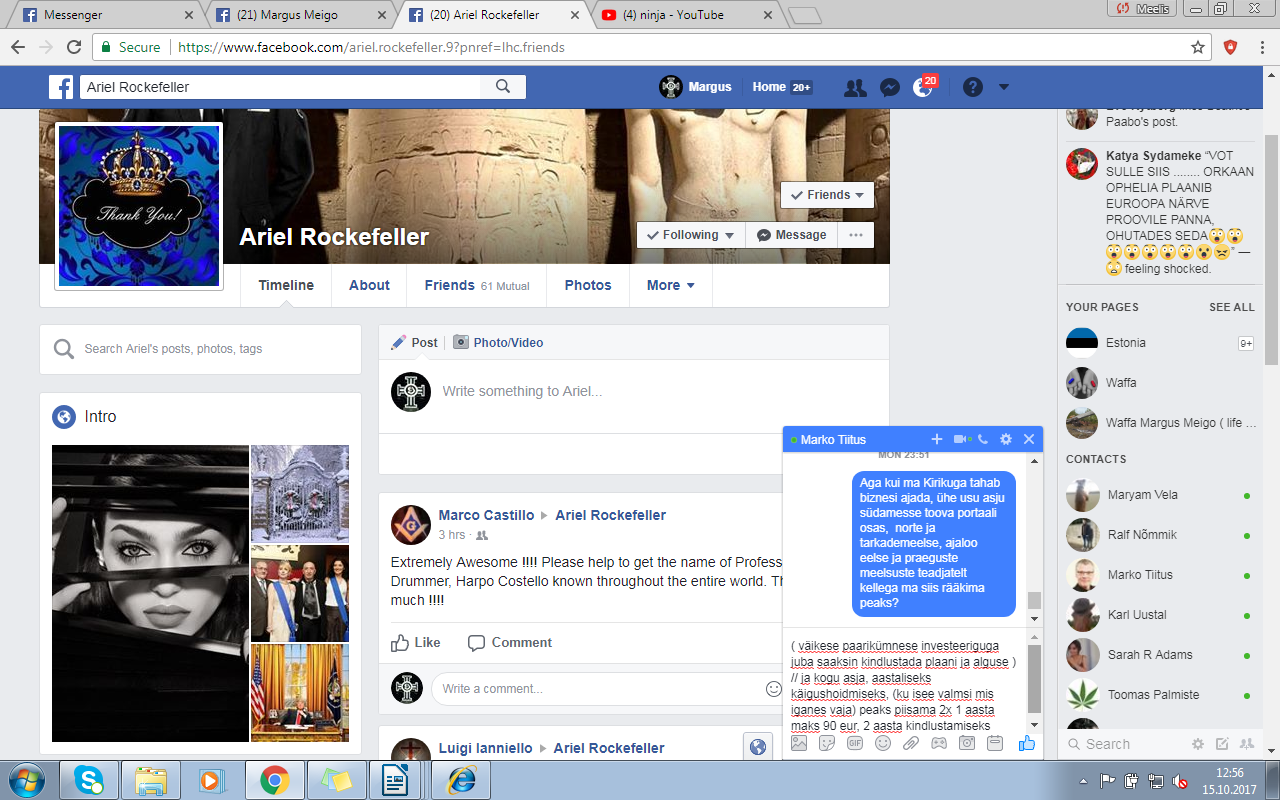The height and width of the screenshot is (800, 1280).
Task: Start a new message from chat sidebar
Action: tap(1222, 744)
